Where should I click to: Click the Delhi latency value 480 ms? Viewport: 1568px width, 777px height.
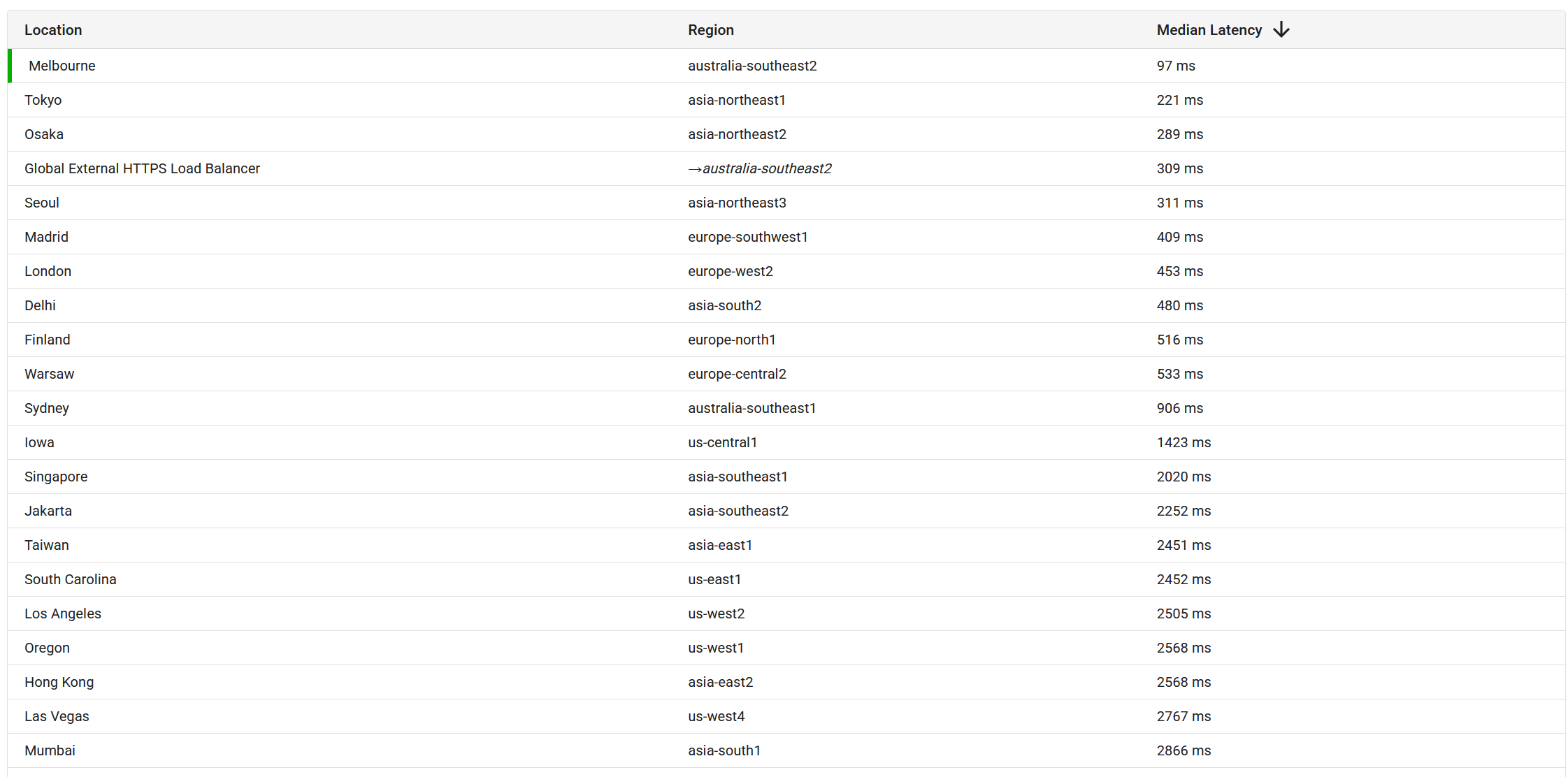coord(1179,305)
